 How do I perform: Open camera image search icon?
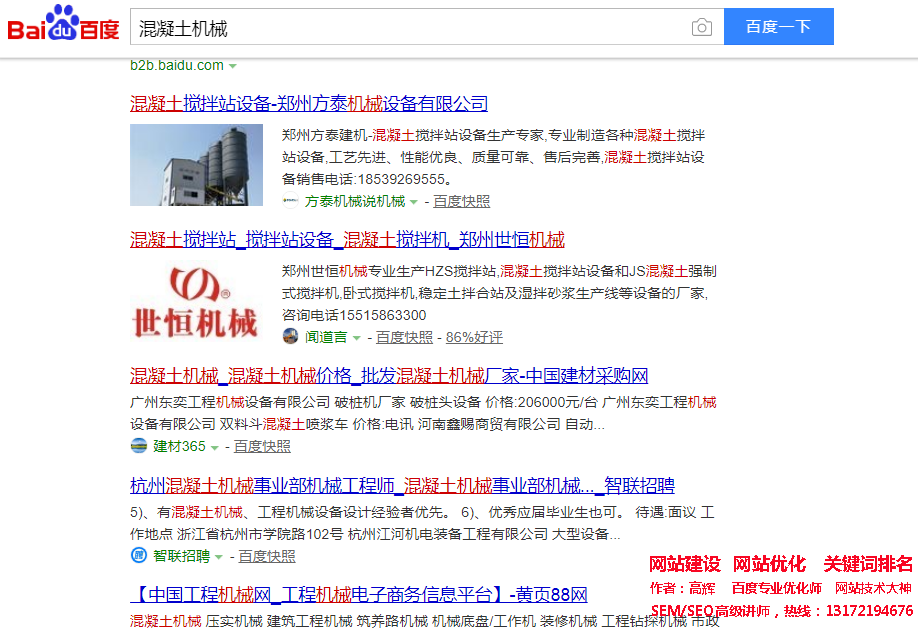click(702, 27)
